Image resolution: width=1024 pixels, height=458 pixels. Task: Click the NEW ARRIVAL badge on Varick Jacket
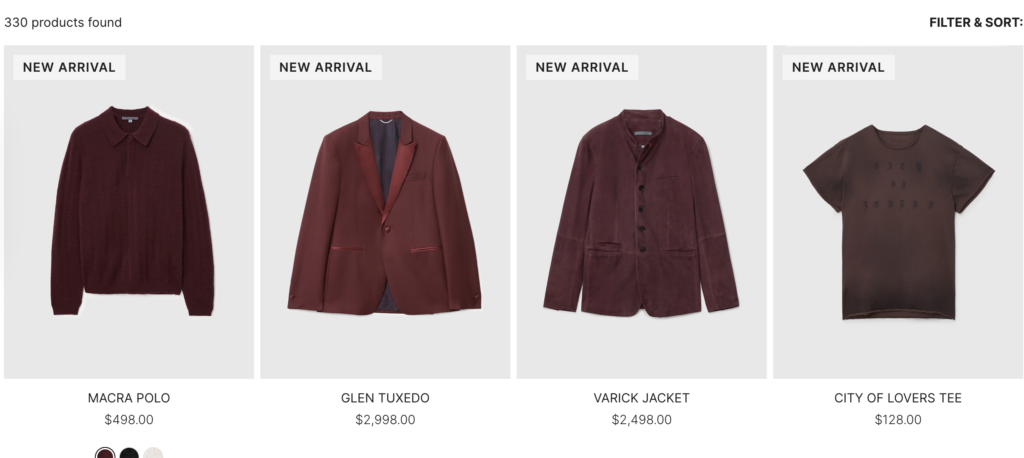[582, 67]
